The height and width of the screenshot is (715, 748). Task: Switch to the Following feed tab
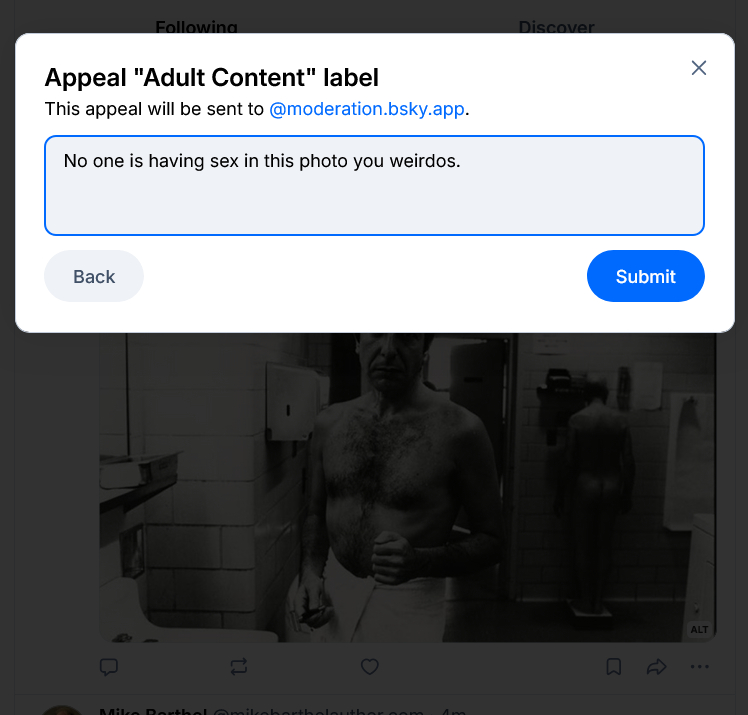pyautogui.click(x=196, y=27)
